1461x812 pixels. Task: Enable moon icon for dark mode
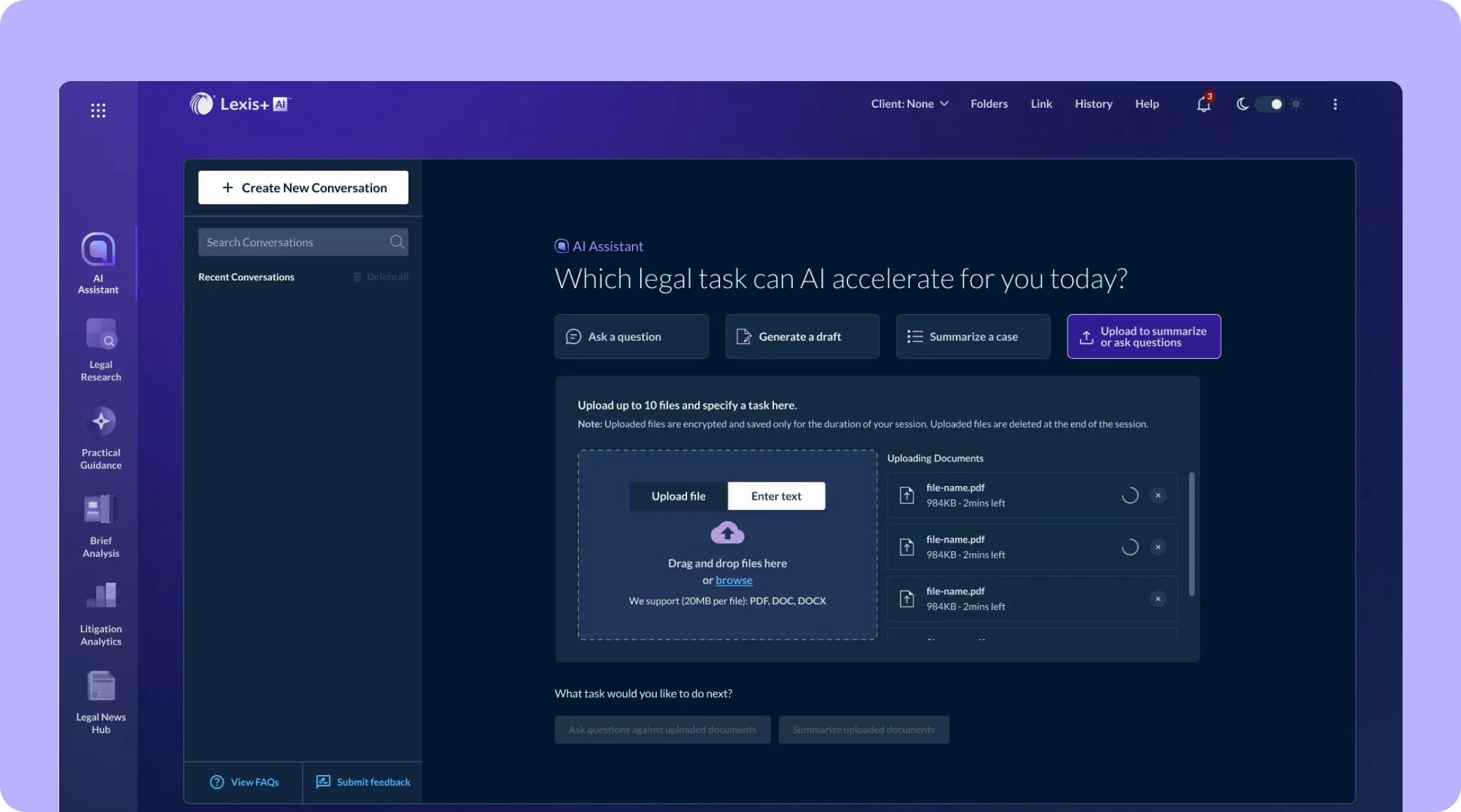click(1242, 104)
